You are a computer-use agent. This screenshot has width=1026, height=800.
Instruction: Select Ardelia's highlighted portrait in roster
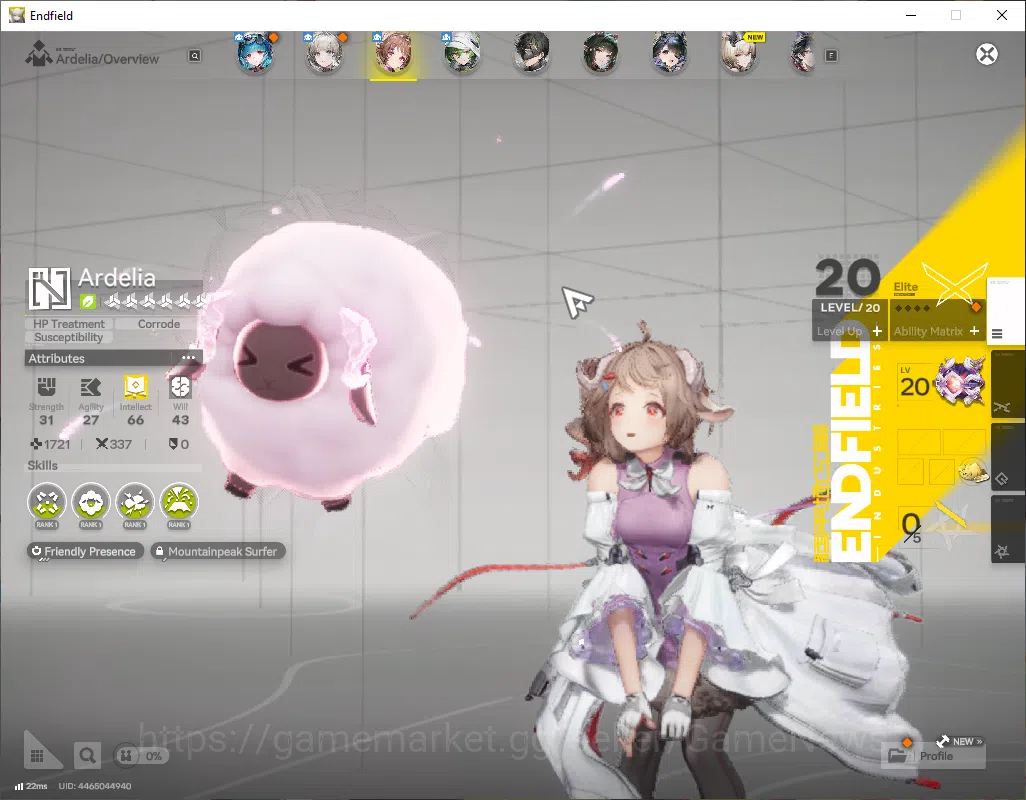tap(393, 54)
